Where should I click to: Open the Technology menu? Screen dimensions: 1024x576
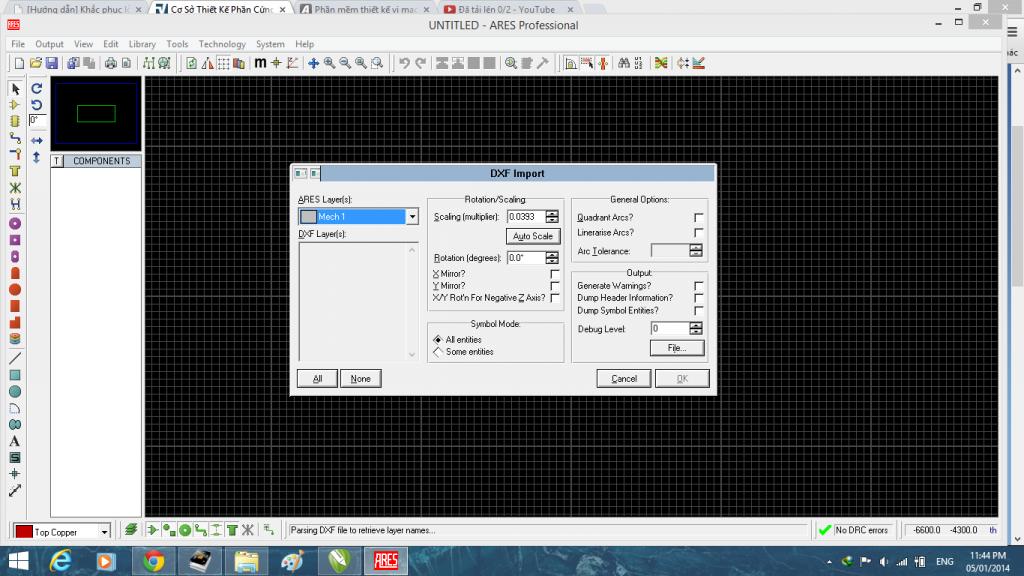(222, 44)
